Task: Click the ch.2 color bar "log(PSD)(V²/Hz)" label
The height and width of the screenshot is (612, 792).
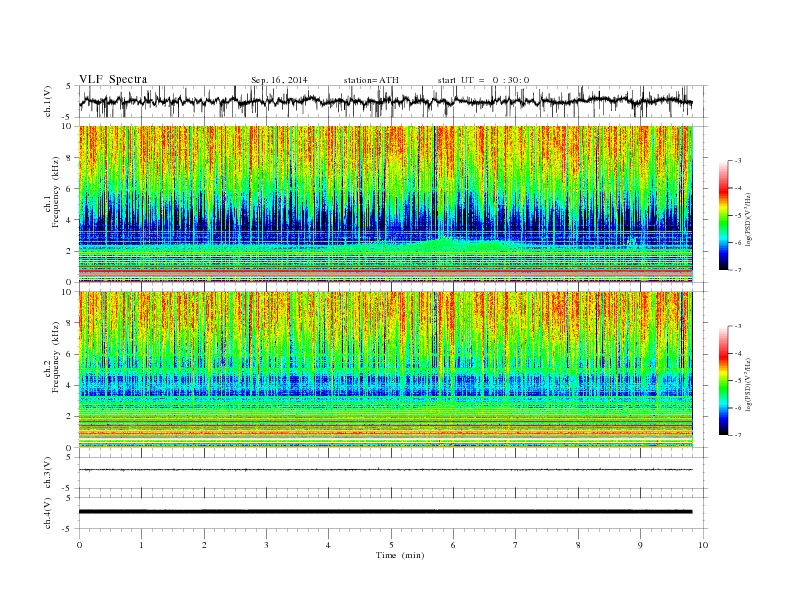Action: (748, 384)
